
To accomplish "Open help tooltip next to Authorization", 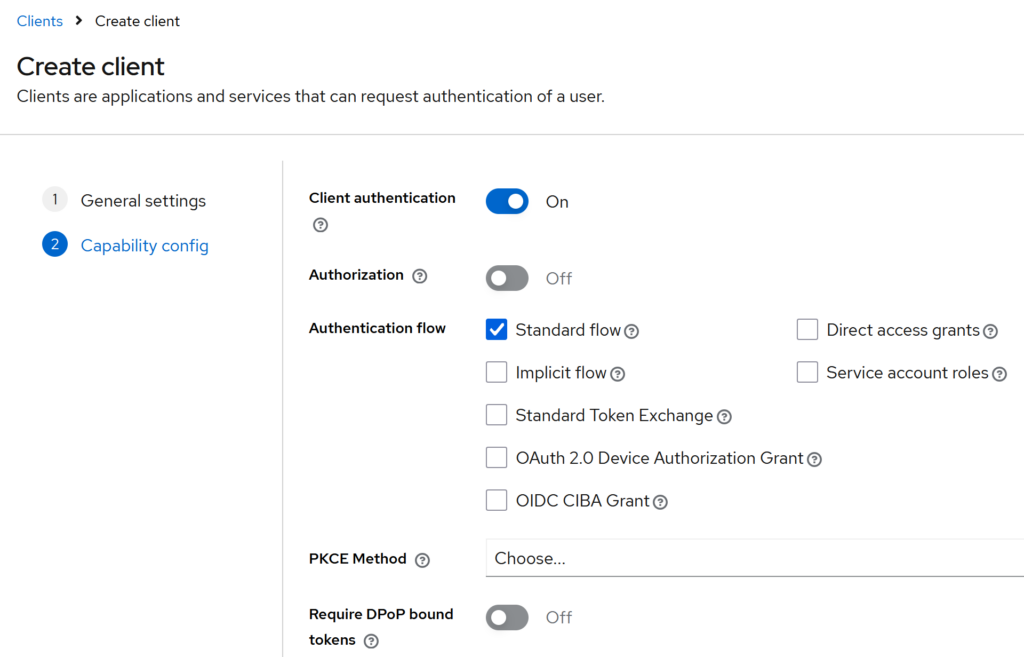I will tap(420, 276).
